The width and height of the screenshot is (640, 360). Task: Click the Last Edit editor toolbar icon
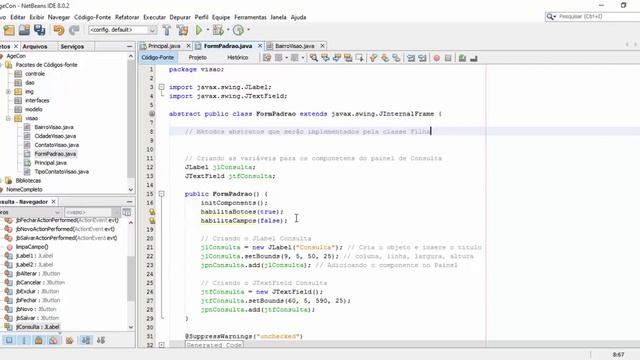click(x=267, y=58)
